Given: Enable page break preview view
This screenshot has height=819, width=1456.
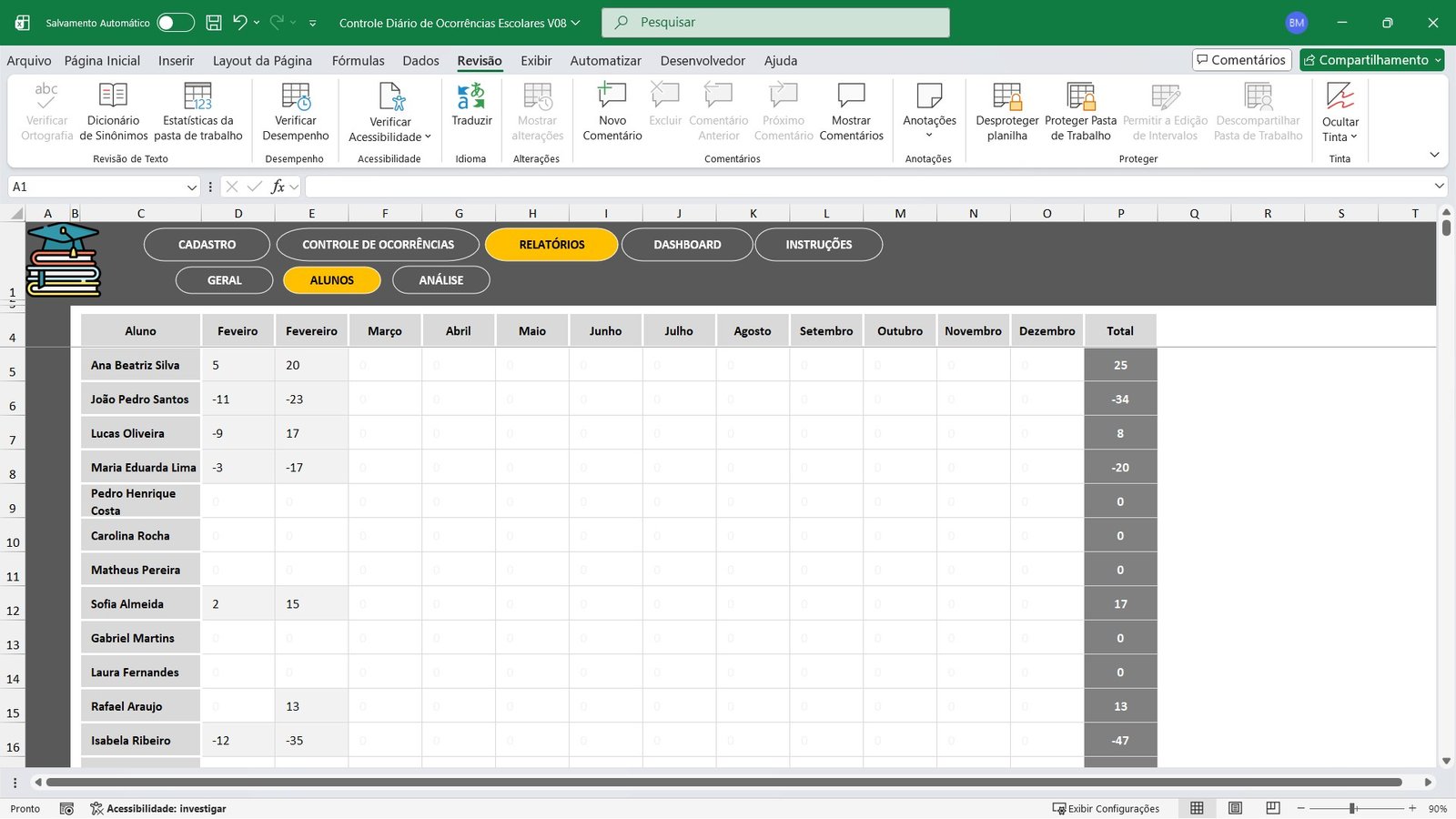Looking at the screenshot, I should 1273,808.
